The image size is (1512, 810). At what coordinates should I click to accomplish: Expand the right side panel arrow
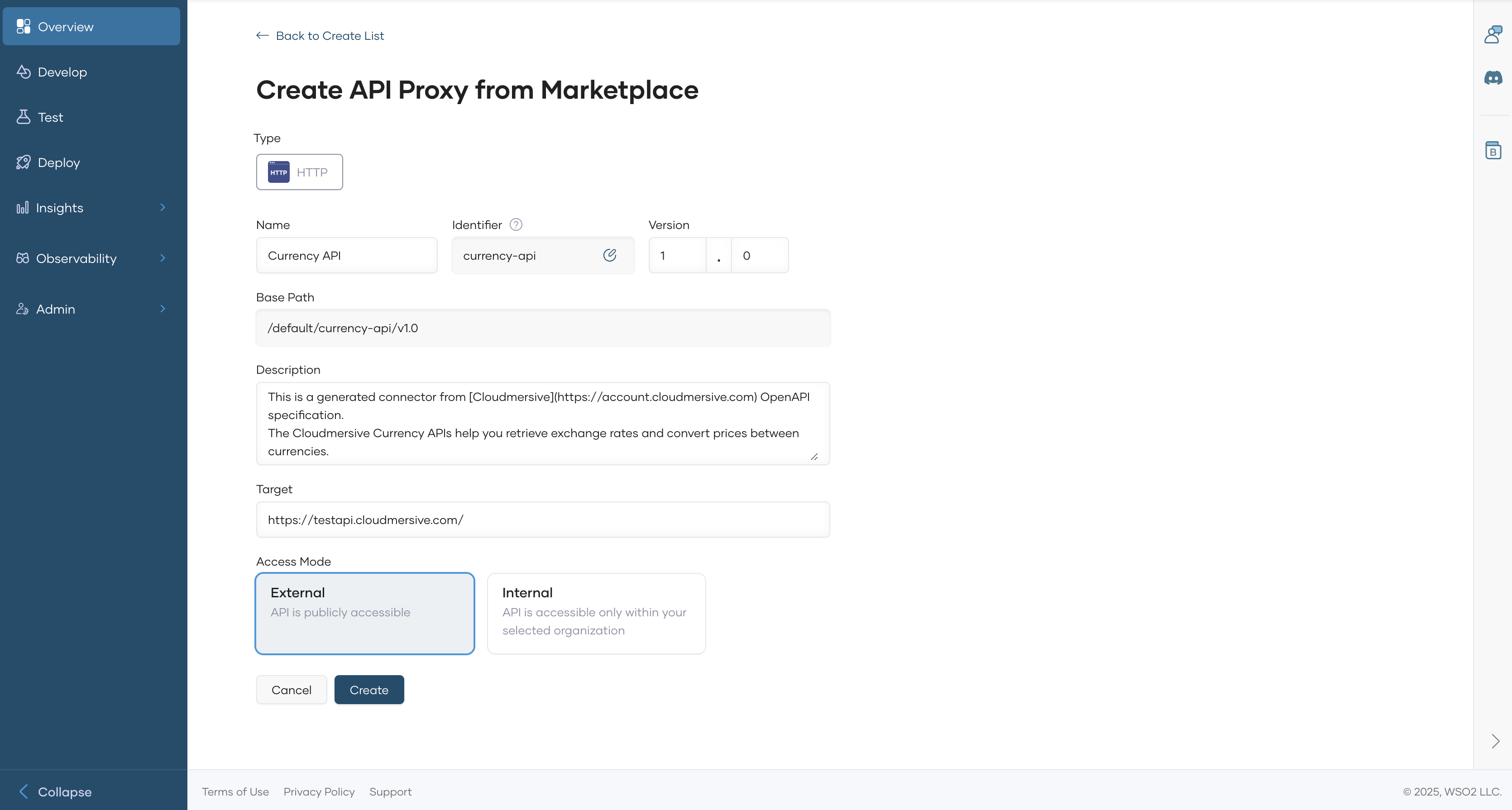click(x=1495, y=741)
